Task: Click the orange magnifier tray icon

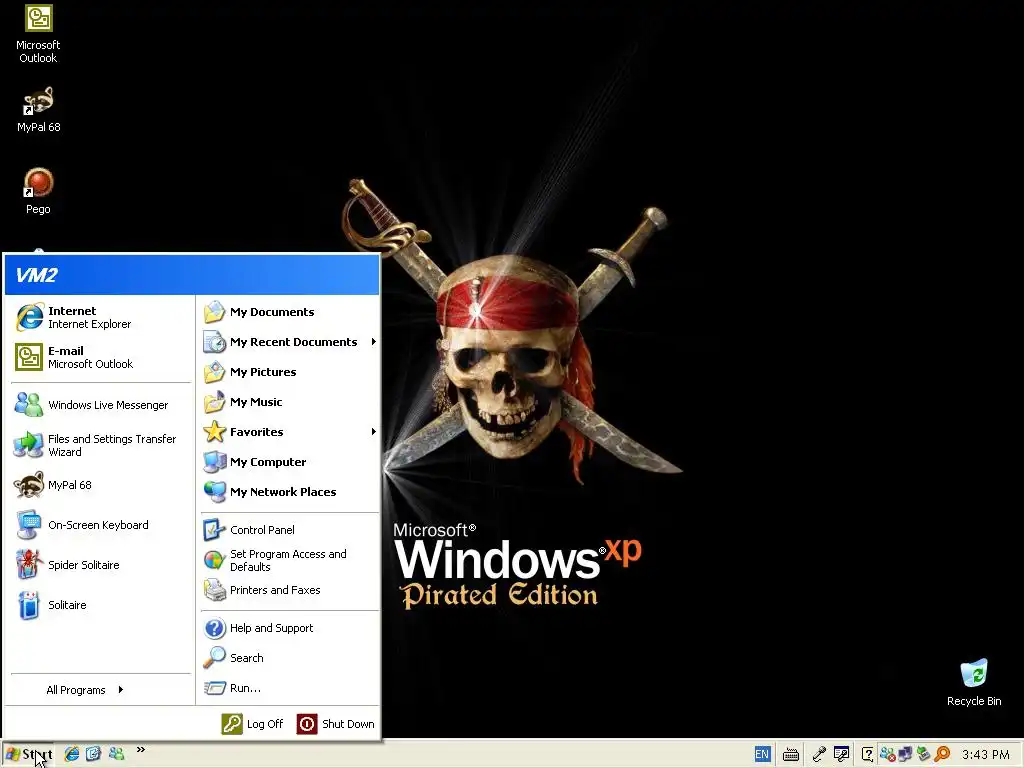Action: coord(942,754)
